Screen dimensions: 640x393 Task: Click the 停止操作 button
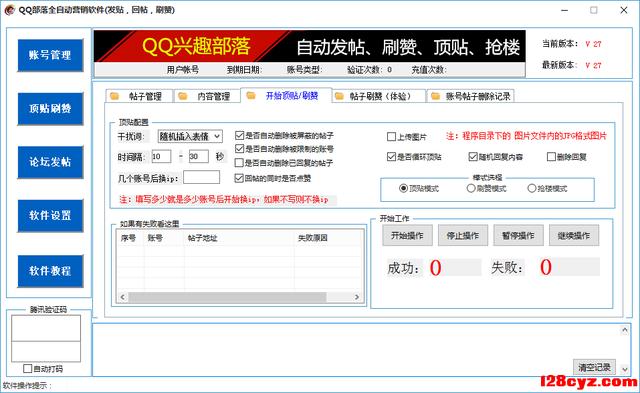pos(463,235)
